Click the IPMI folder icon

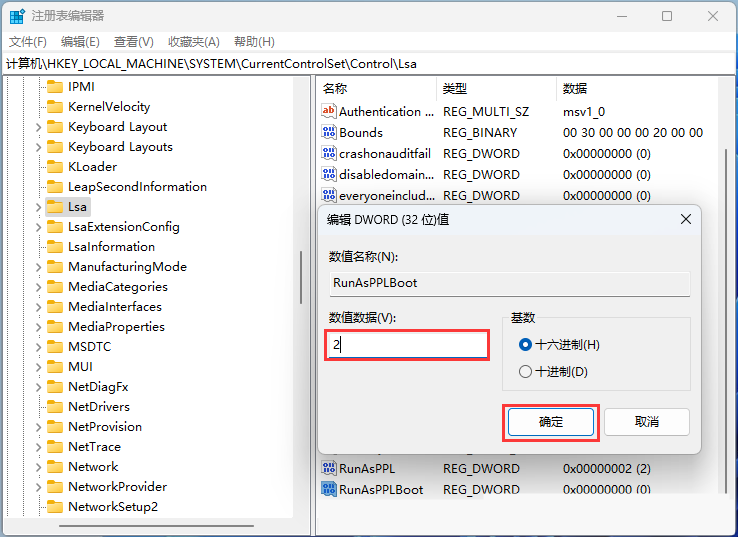(x=55, y=87)
